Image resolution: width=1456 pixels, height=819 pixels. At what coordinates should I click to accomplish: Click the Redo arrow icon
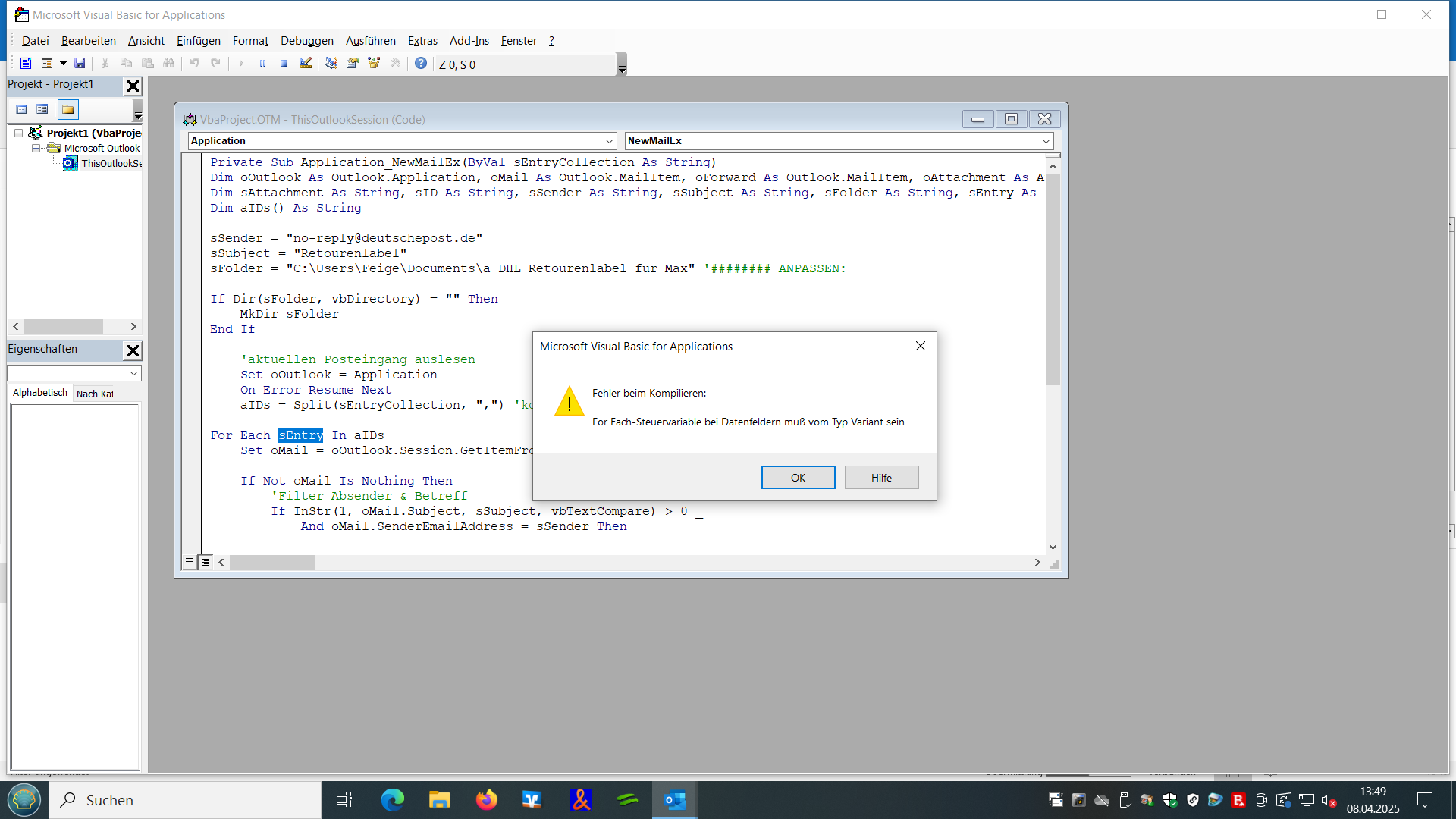point(216,64)
